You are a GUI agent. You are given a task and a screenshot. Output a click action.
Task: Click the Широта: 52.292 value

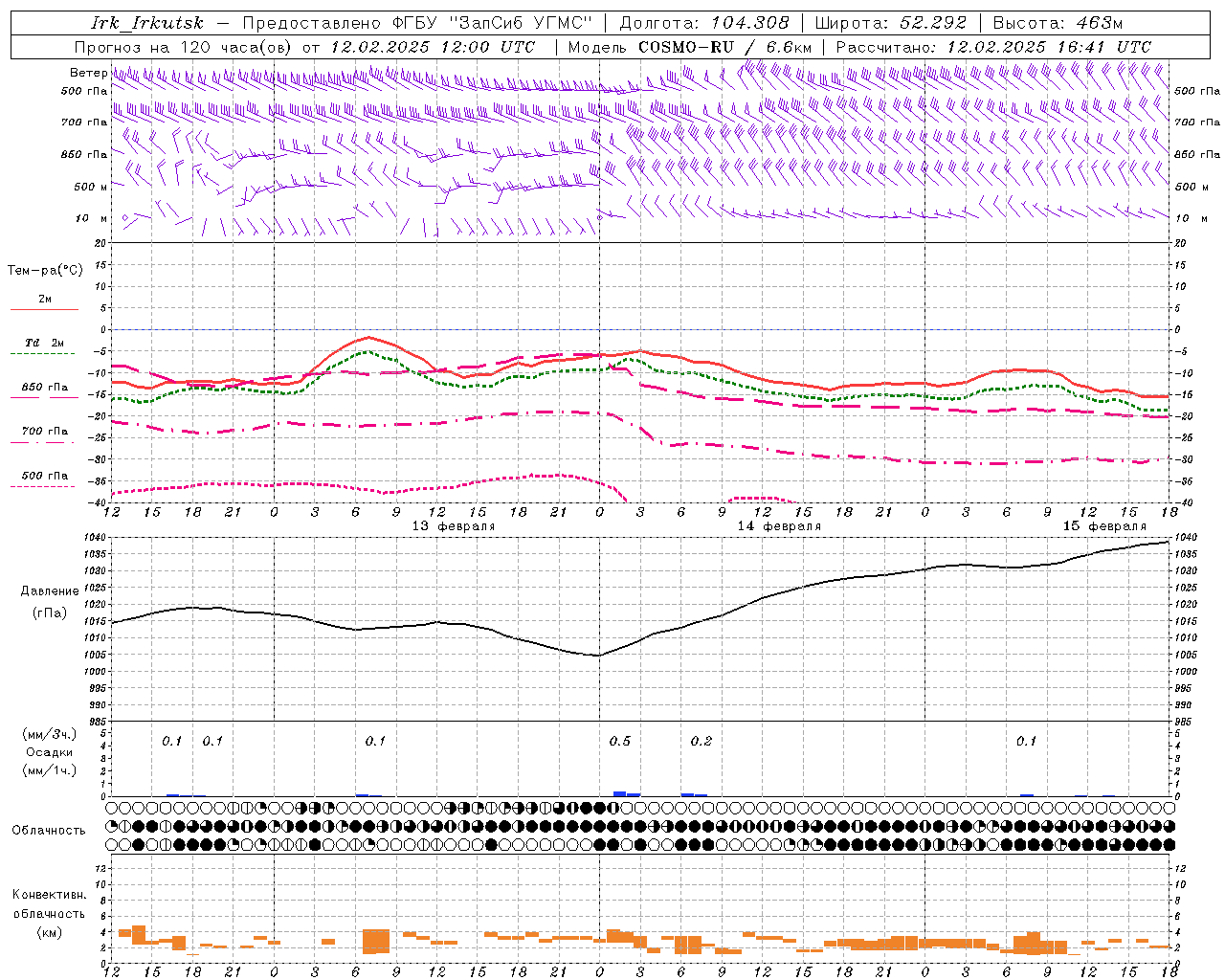(891, 23)
